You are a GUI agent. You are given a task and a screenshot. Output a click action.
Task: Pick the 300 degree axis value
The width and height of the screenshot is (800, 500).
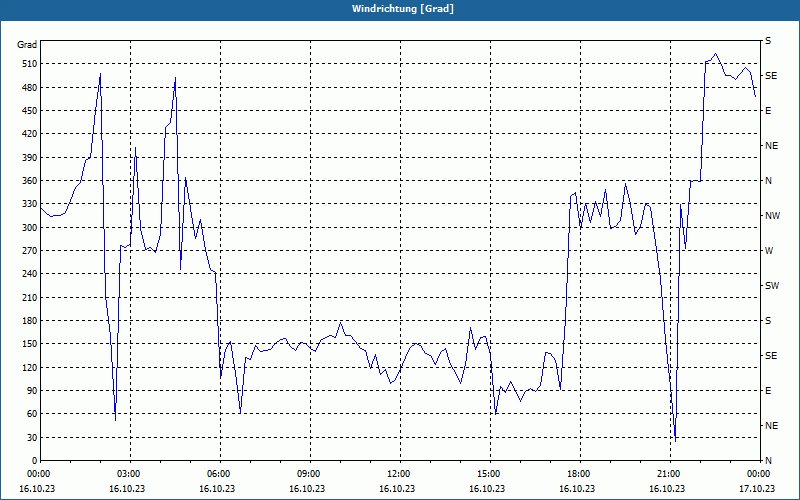(29, 228)
